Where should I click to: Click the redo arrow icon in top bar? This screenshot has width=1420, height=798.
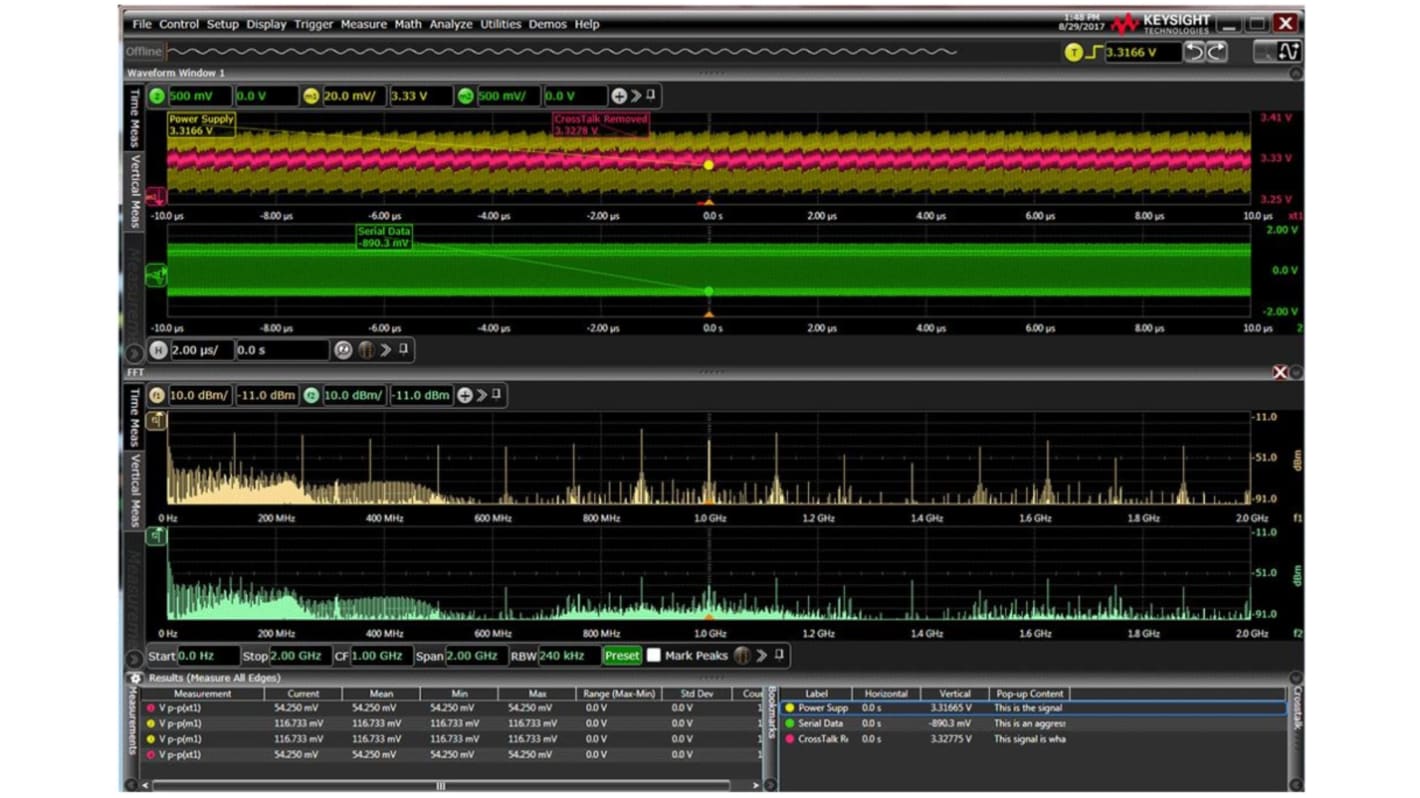point(1216,53)
